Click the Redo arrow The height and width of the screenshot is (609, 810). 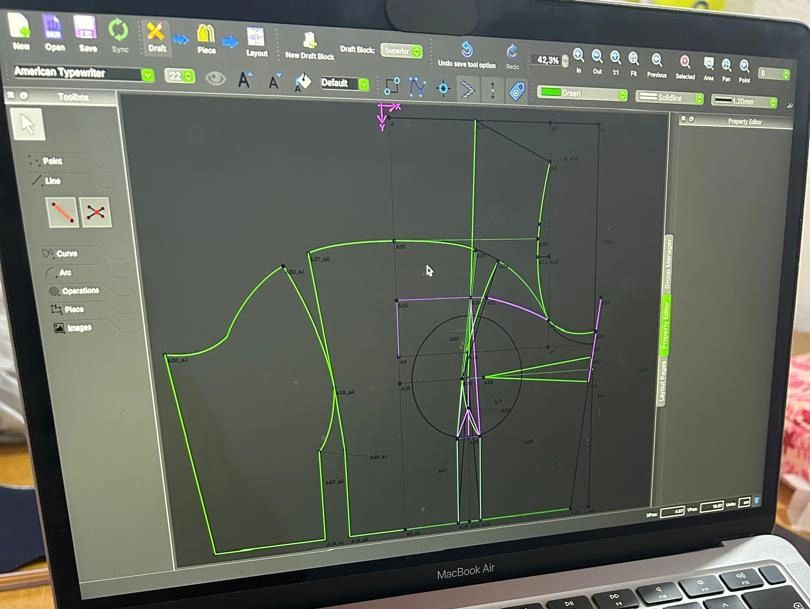[512, 57]
